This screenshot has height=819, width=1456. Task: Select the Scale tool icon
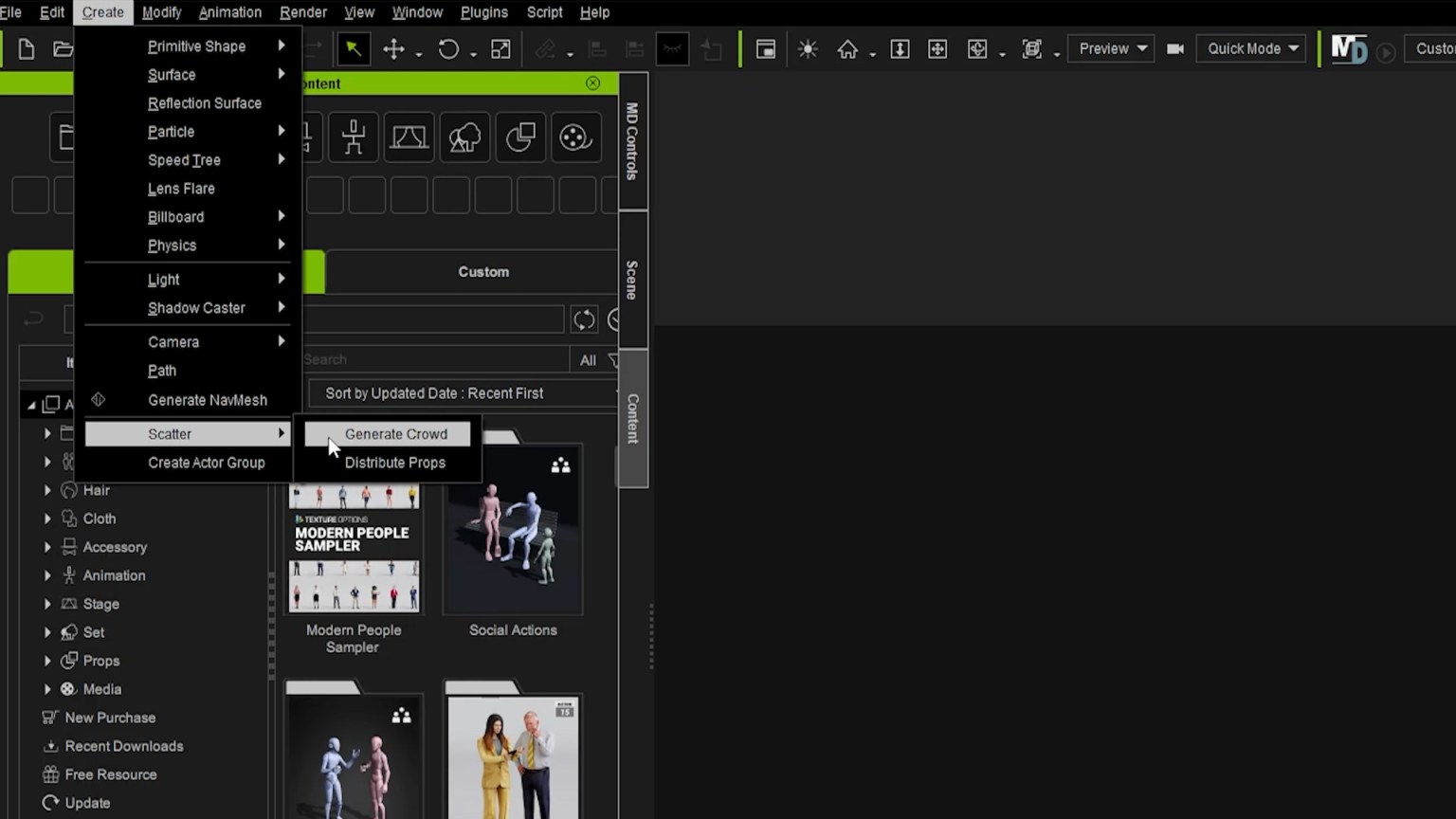tap(500, 49)
